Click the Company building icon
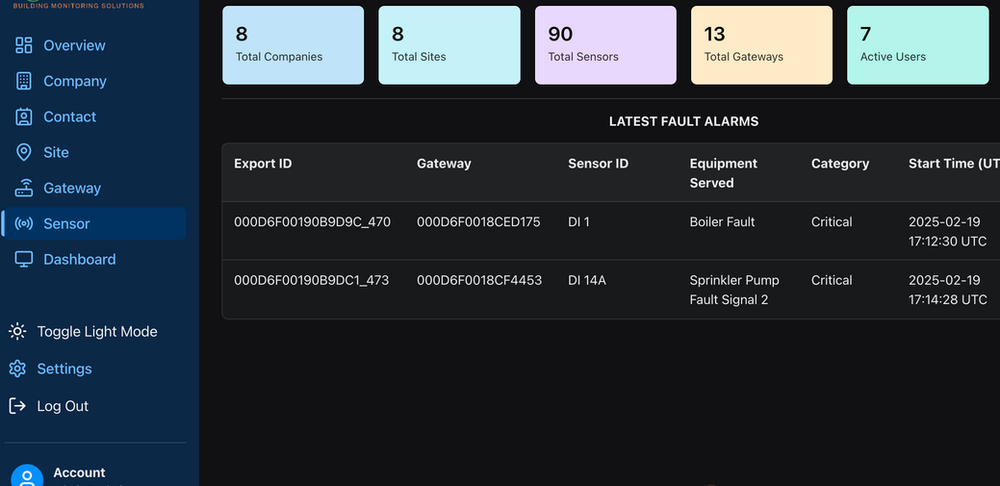The width and height of the screenshot is (1000, 486). click(x=24, y=81)
